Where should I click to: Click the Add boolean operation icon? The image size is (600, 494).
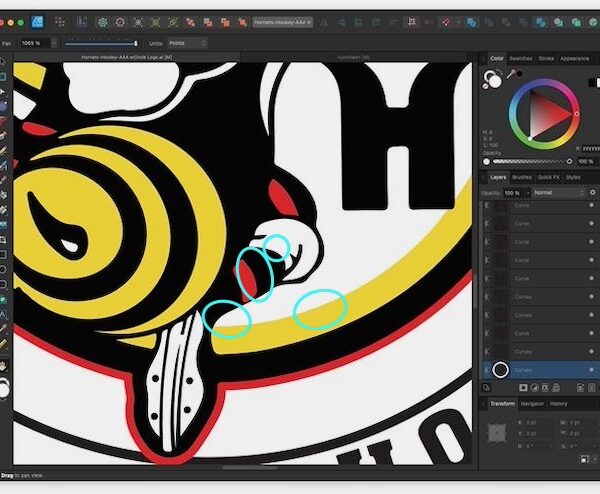(471, 23)
